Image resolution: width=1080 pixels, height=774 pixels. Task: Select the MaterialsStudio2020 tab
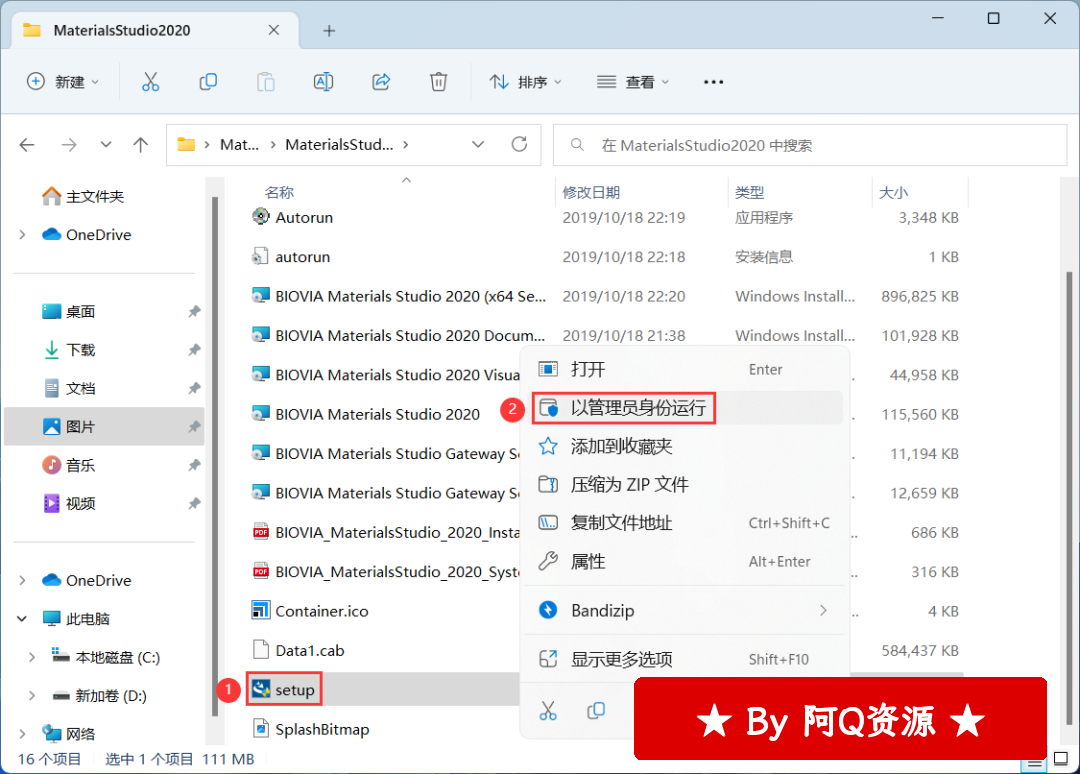pyautogui.click(x=156, y=30)
